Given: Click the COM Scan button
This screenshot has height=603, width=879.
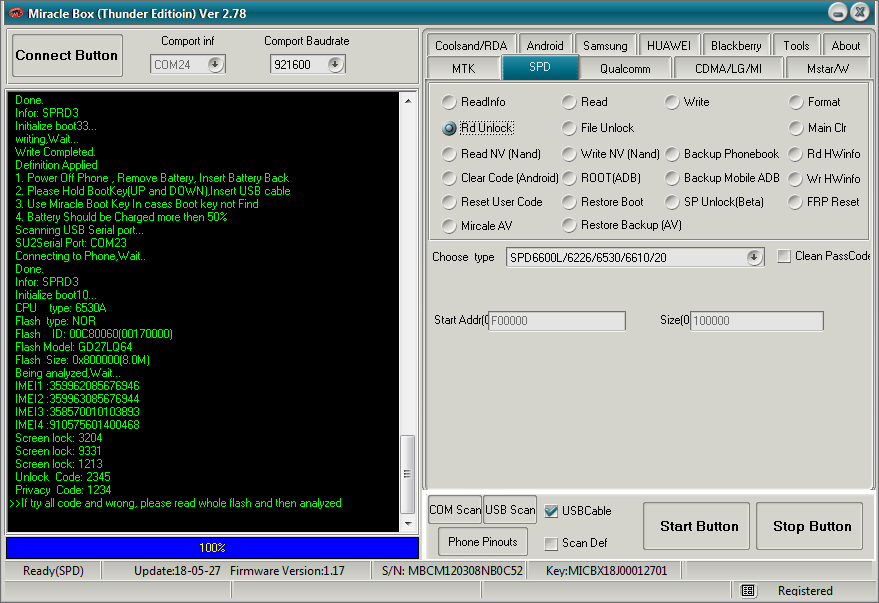Looking at the screenshot, I should (455, 510).
